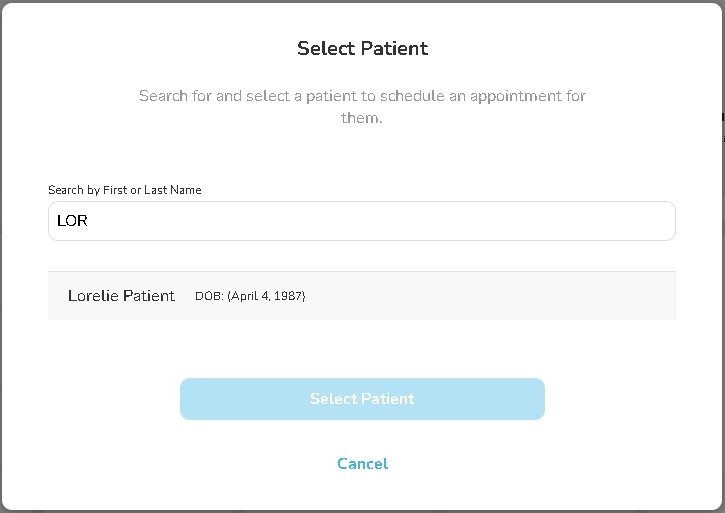Focus the patient name search input
Screen dimensions: 725x513
[361, 221]
